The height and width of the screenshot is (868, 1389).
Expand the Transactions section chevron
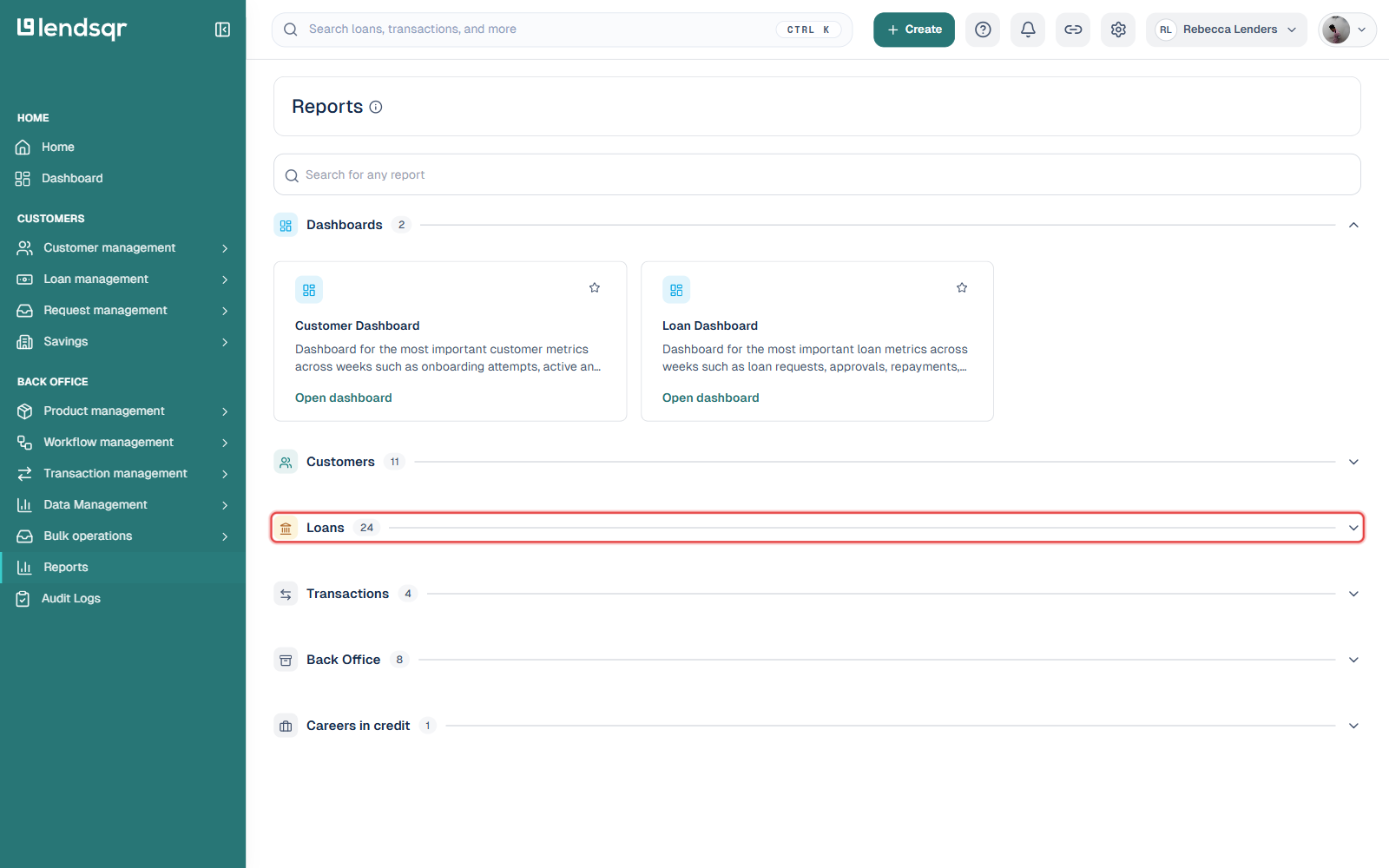pos(1353,594)
